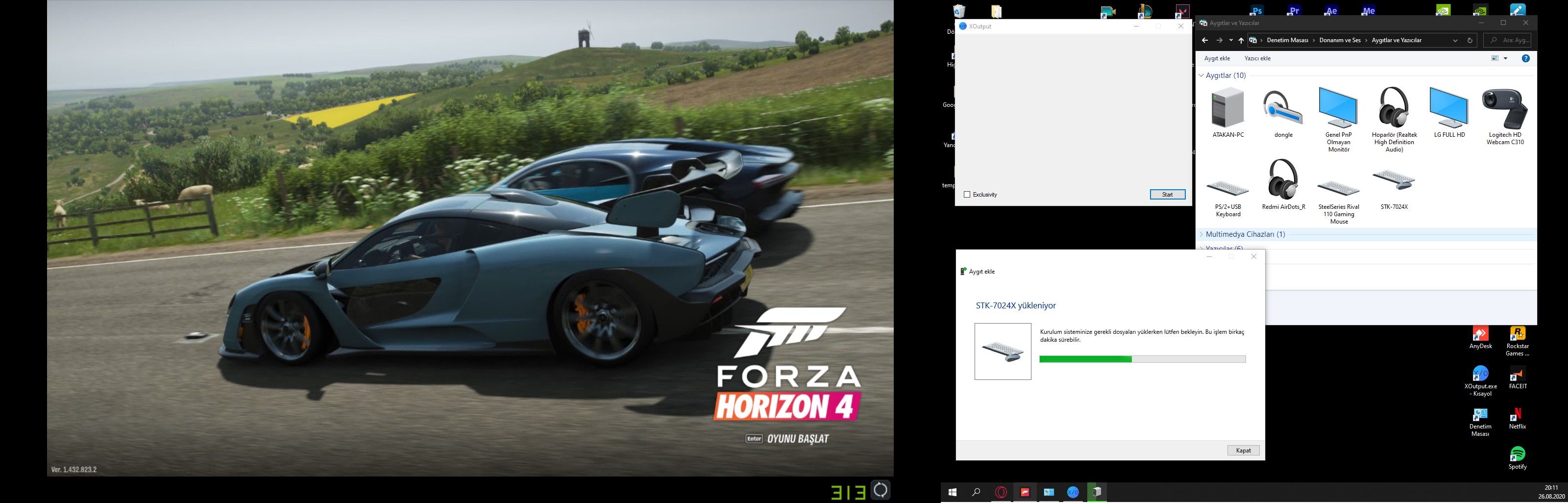This screenshot has height=503, width=1568.
Task: Click the XOutput taskbar icon
Action: click(1073, 492)
